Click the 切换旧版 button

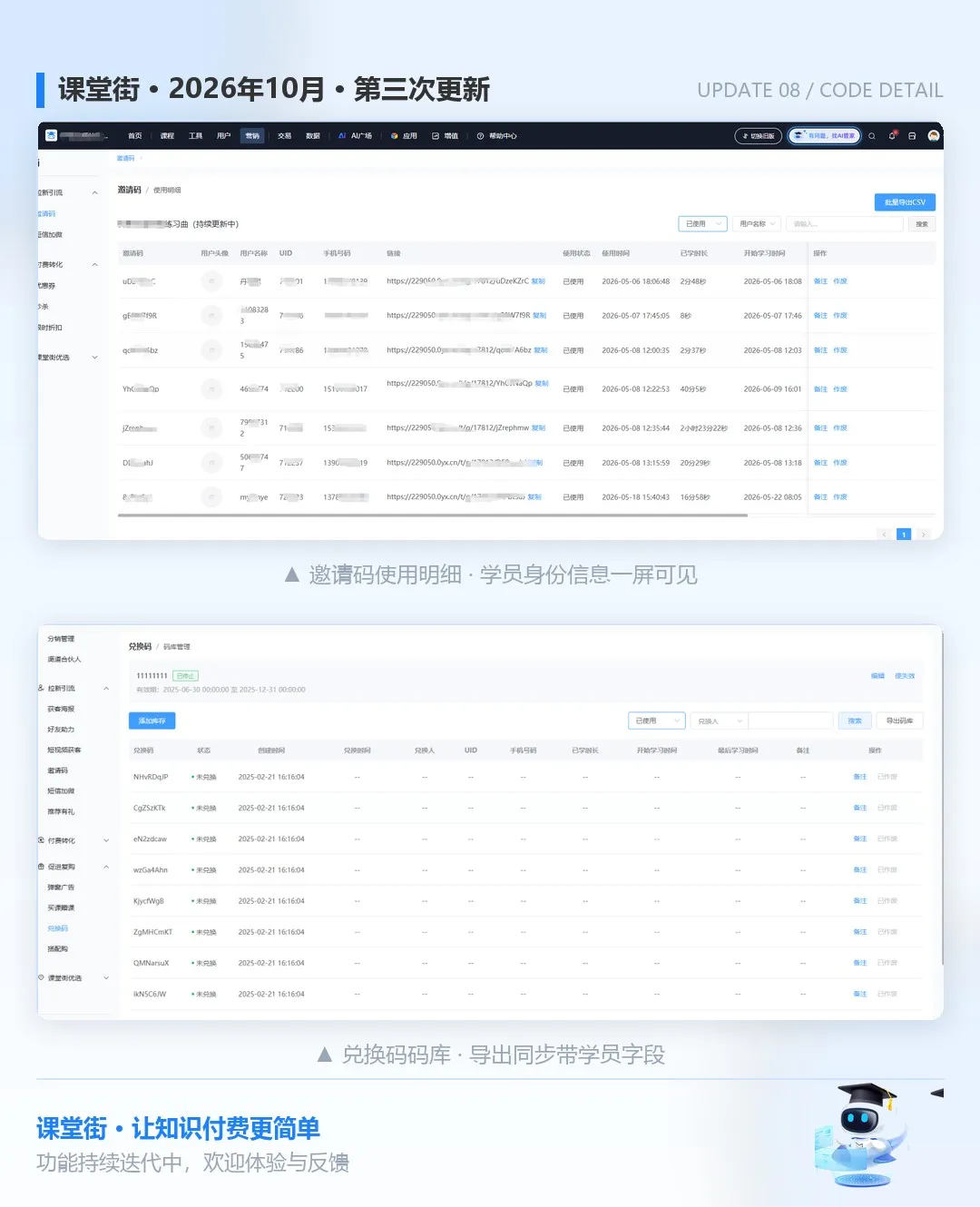[x=758, y=136]
